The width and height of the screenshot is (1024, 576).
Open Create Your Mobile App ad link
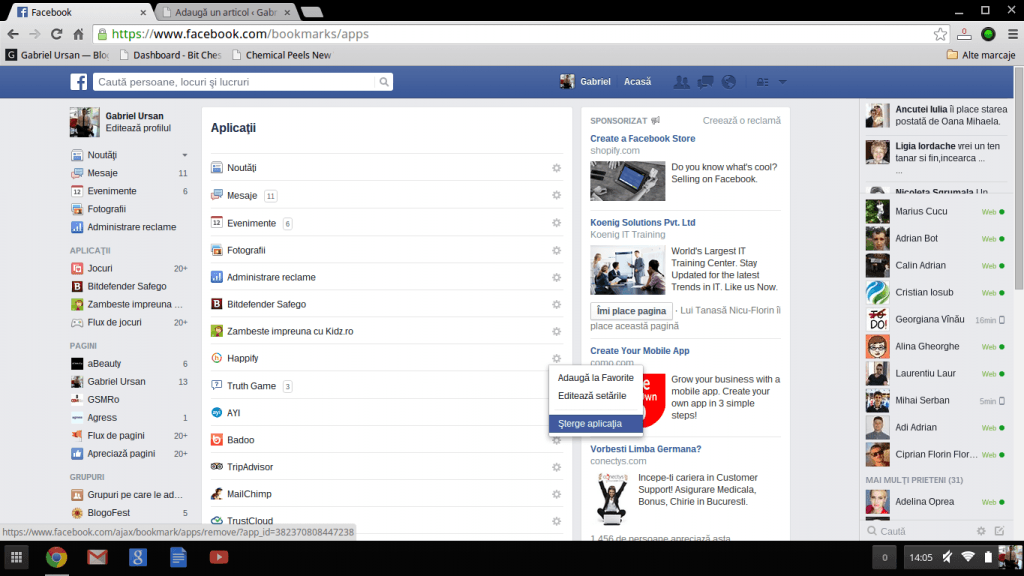(x=639, y=351)
